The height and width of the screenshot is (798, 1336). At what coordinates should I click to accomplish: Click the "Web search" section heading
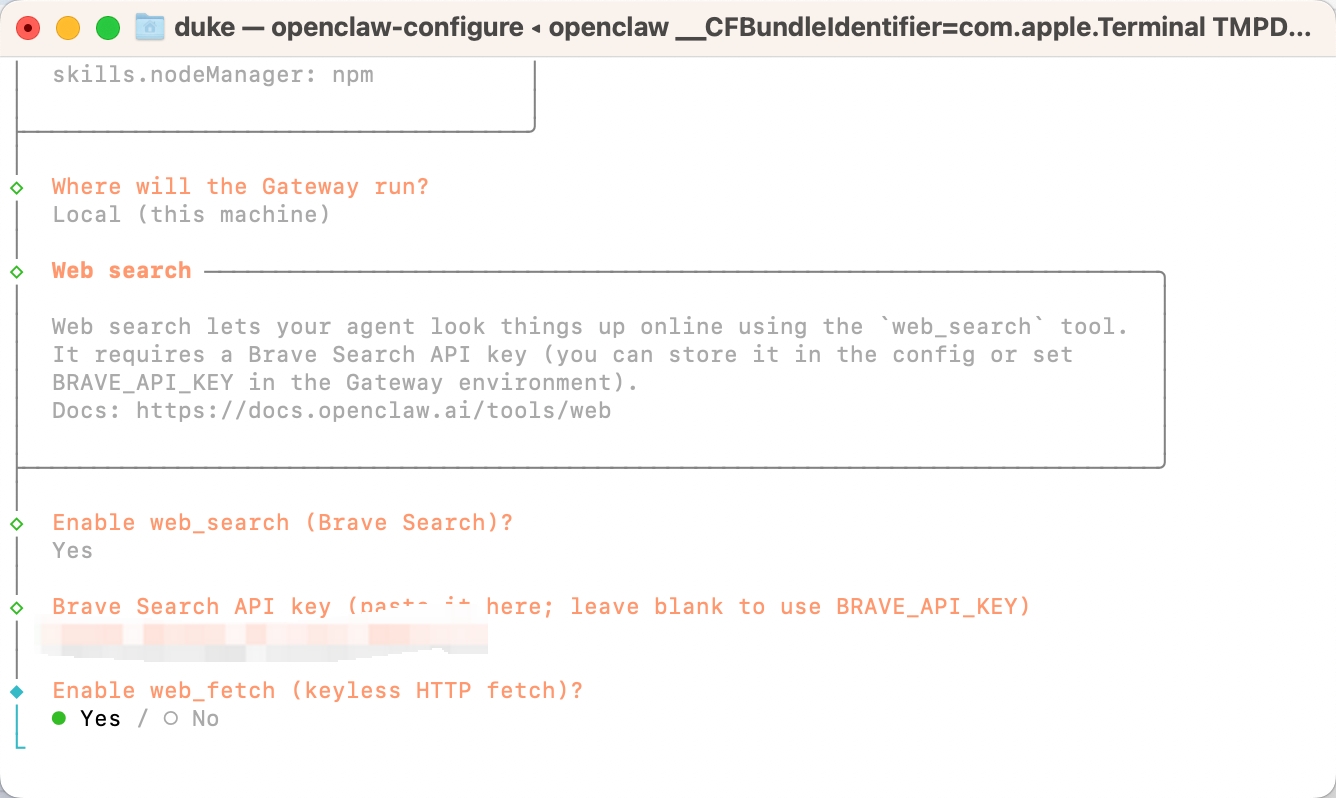(121, 270)
